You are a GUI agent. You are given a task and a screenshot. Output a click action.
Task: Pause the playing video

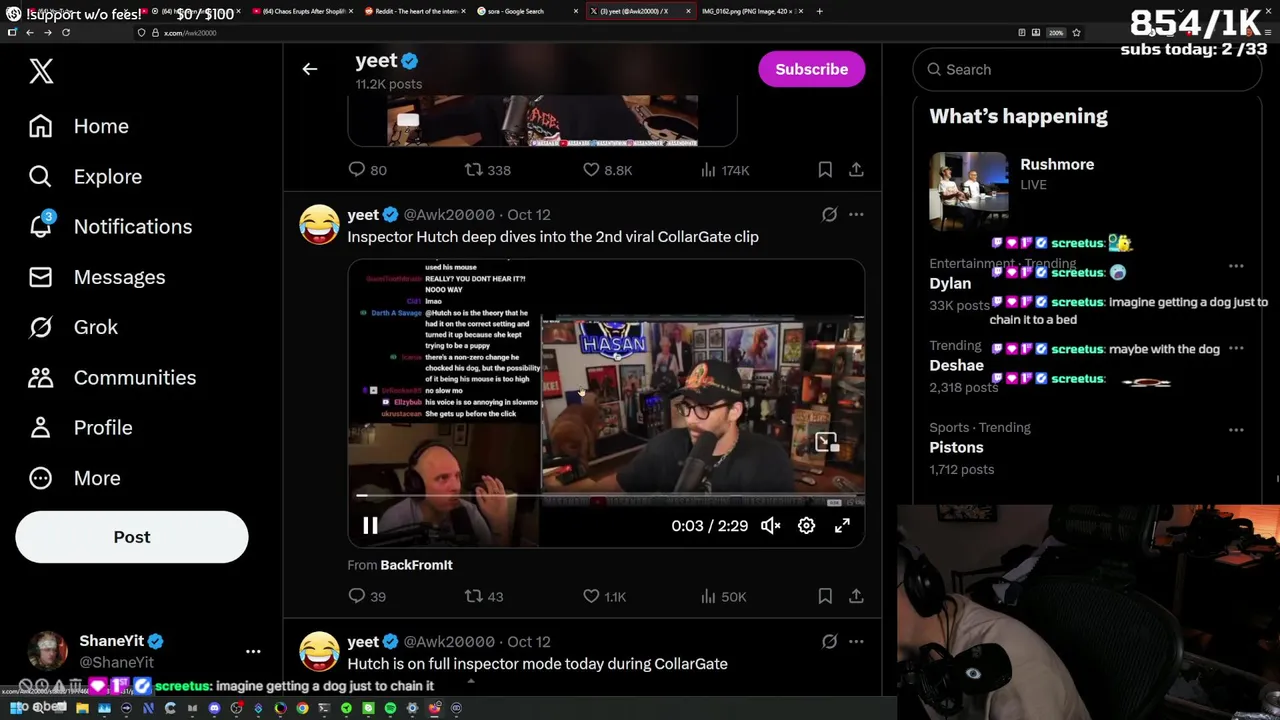tap(370, 525)
